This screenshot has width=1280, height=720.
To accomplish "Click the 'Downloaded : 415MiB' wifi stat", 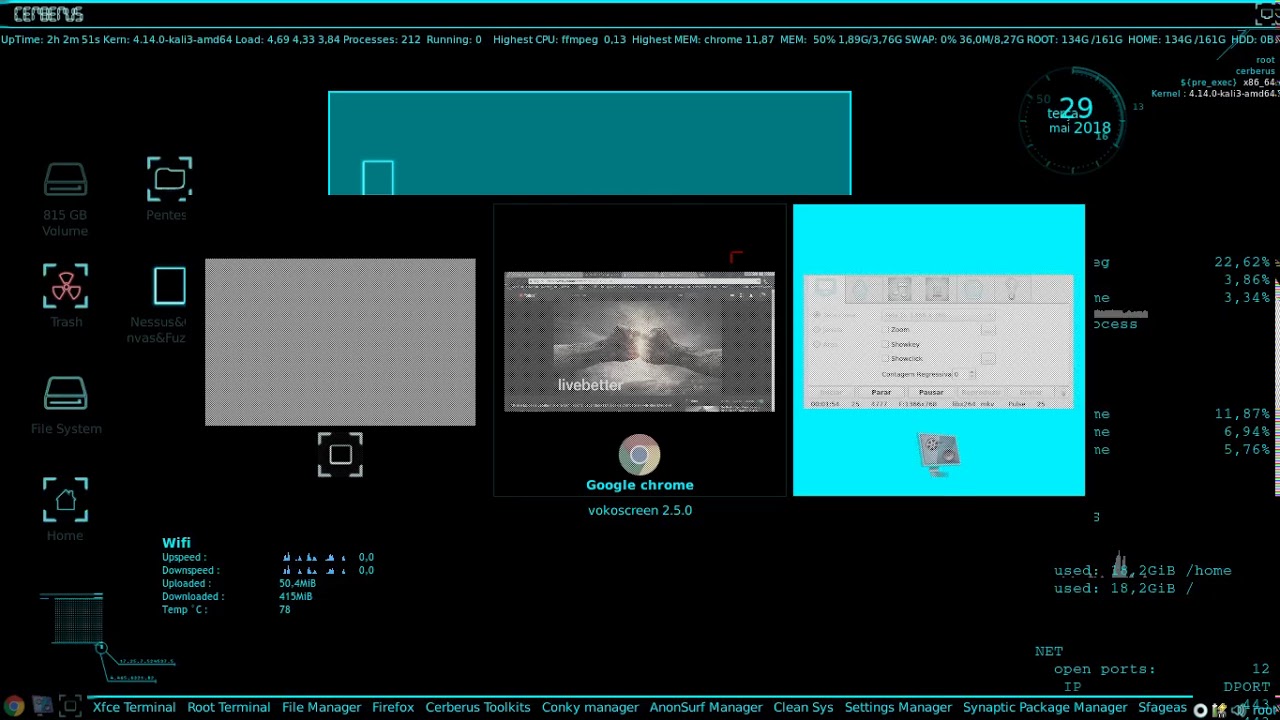I will [x=237, y=596].
